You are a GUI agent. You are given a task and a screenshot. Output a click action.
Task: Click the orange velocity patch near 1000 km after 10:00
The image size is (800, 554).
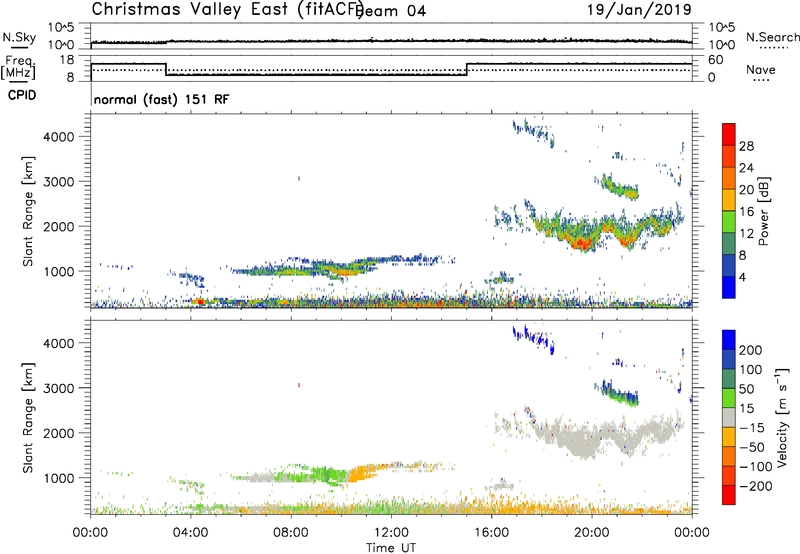point(361,471)
